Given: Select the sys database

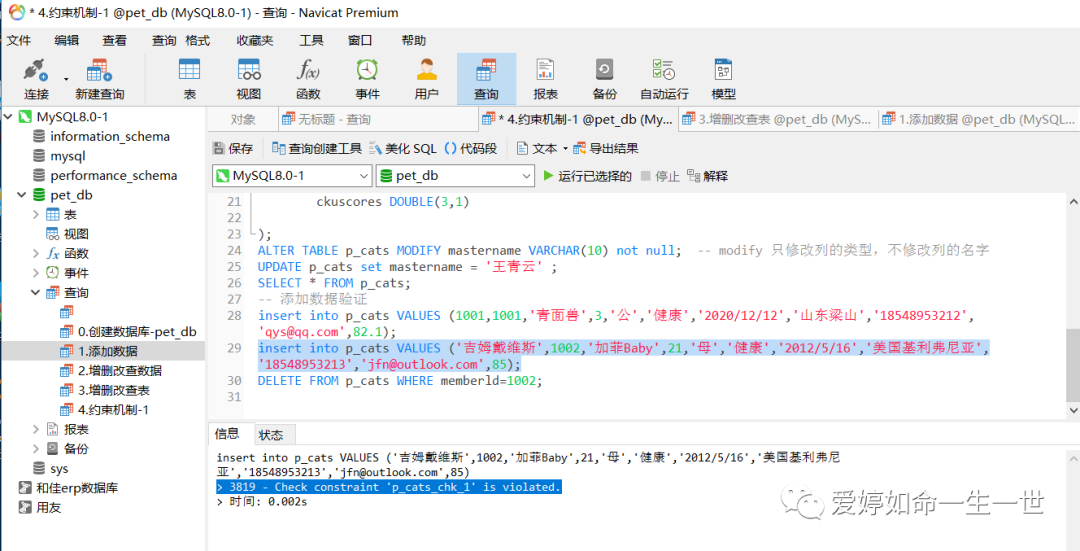Looking at the screenshot, I should coord(59,468).
